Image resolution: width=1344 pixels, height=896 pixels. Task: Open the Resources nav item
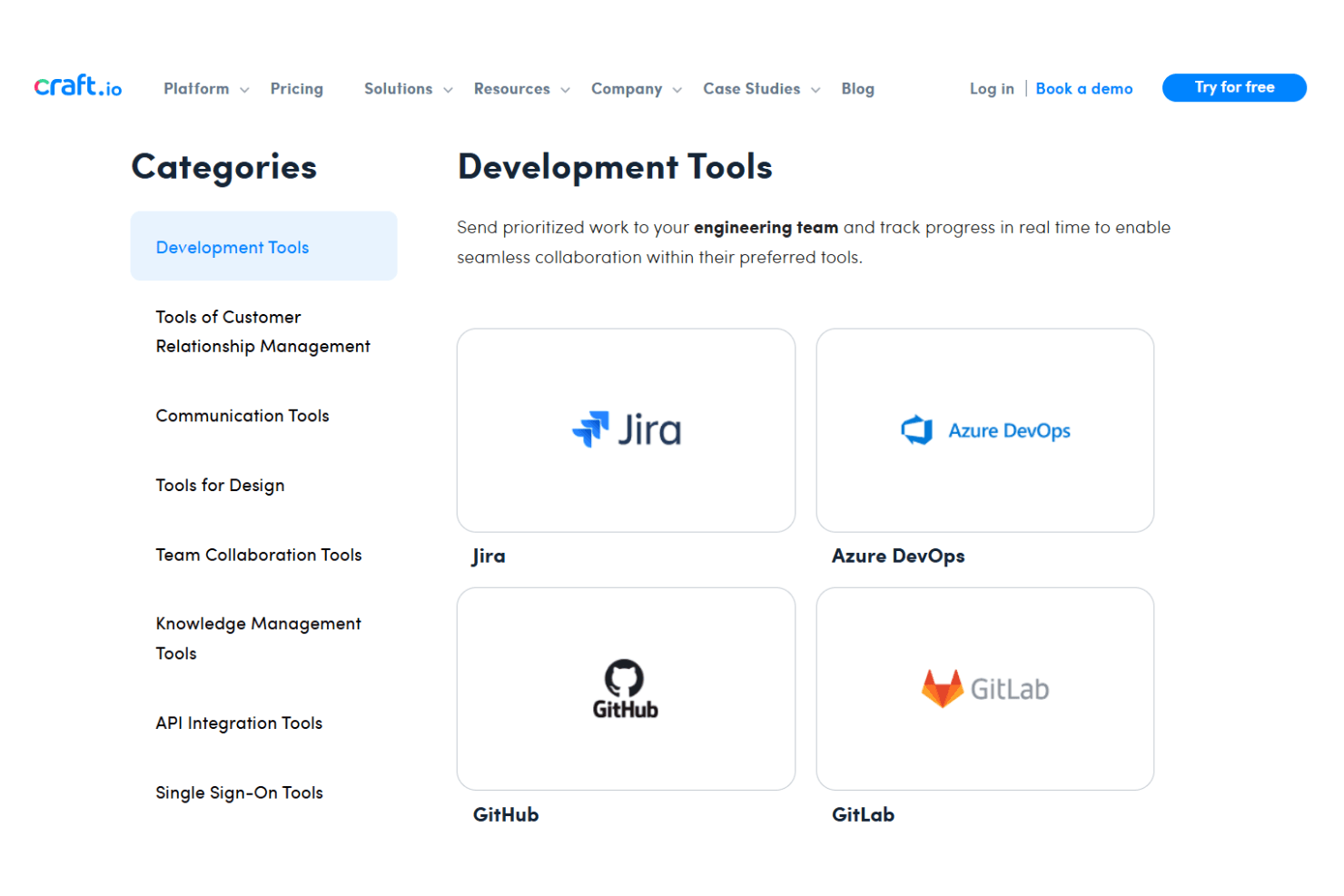pos(511,89)
